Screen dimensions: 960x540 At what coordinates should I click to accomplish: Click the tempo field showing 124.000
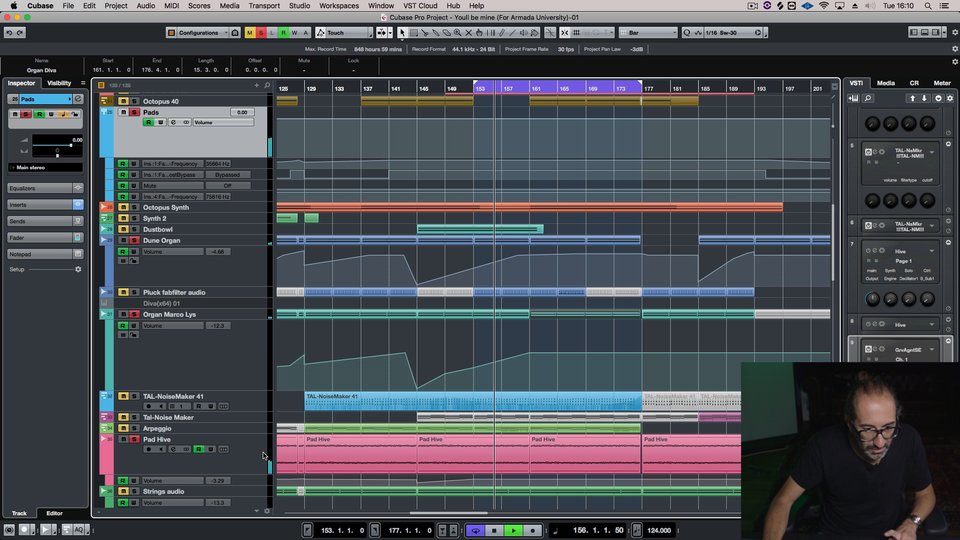[x=659, y=530]
